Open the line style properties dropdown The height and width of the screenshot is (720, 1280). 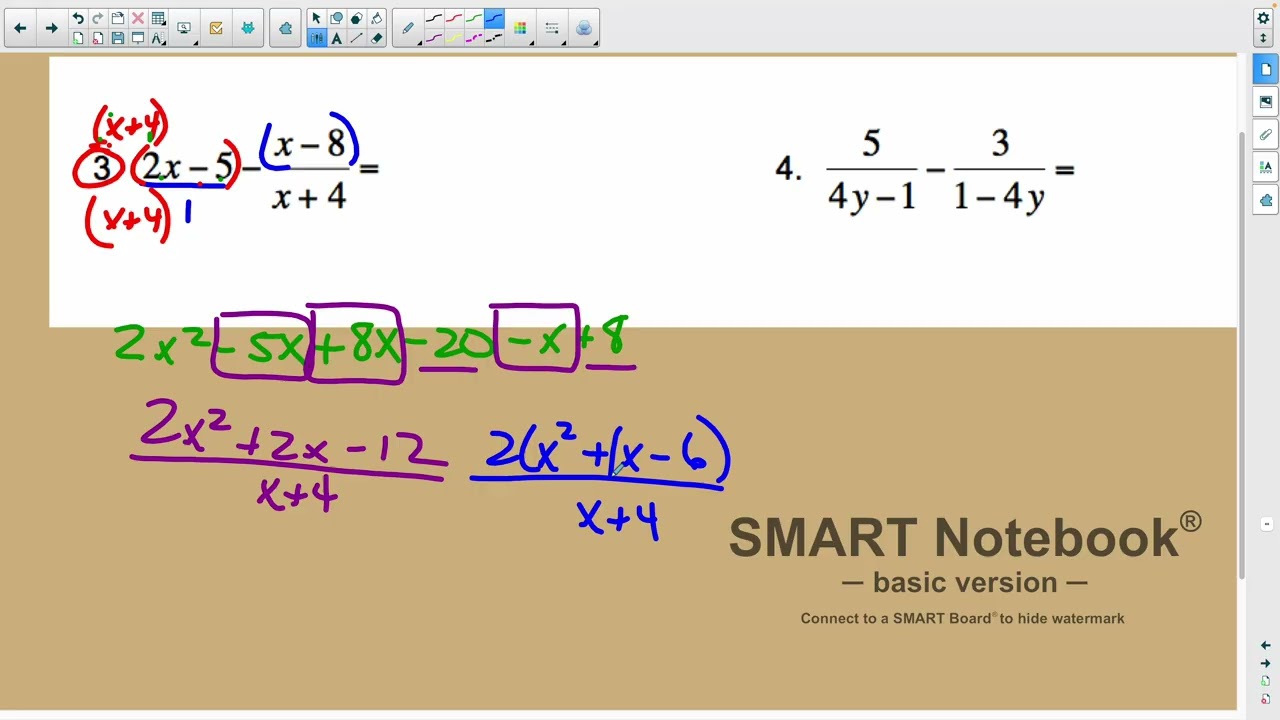(x=552, y=28)
